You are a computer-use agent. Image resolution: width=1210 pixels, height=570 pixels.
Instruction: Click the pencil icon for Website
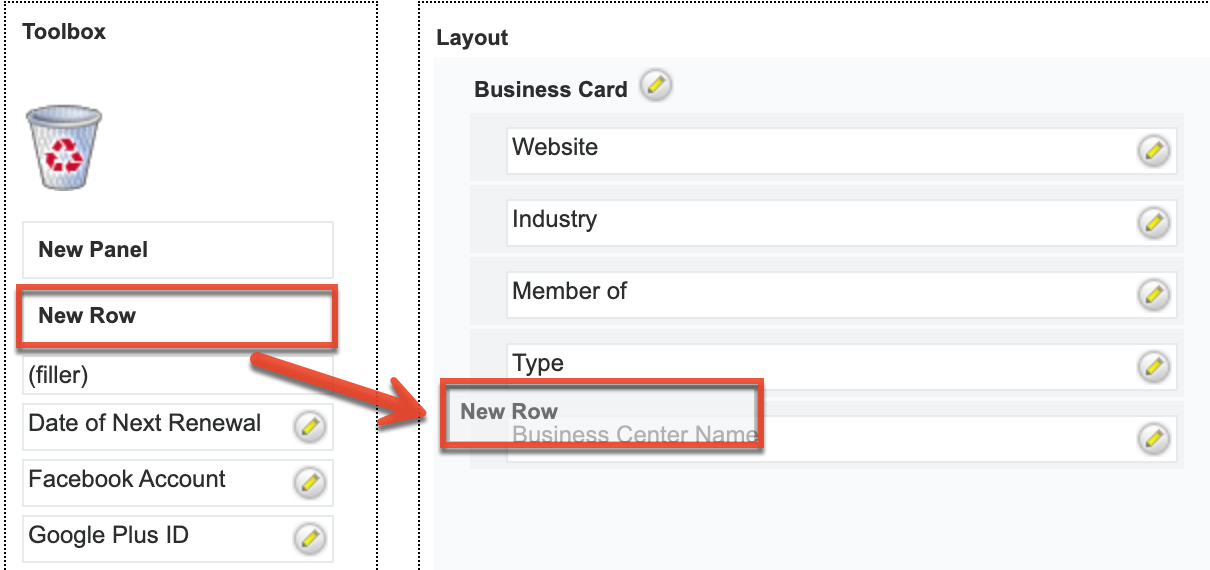point(1153,151)
